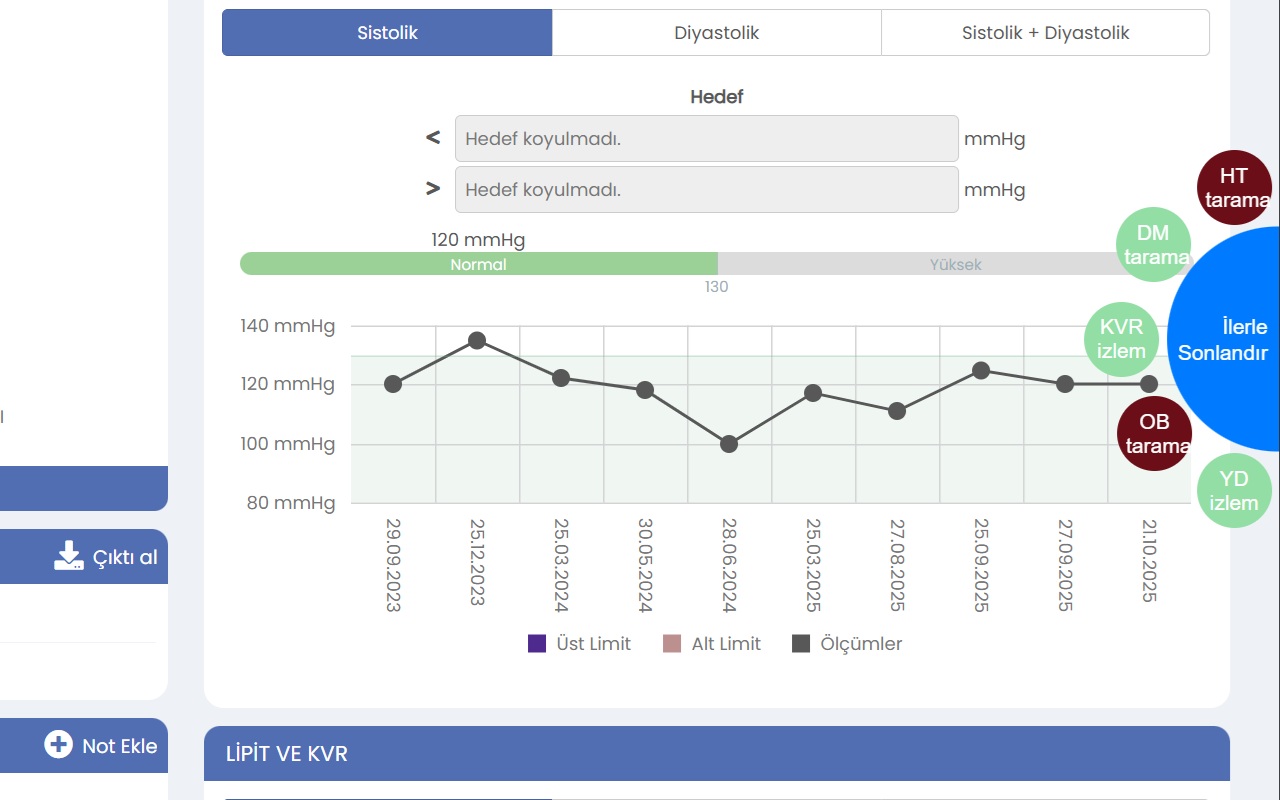Select the KVR izlem bubble
The image size is (1280, 800).
tap(1121, 339)
